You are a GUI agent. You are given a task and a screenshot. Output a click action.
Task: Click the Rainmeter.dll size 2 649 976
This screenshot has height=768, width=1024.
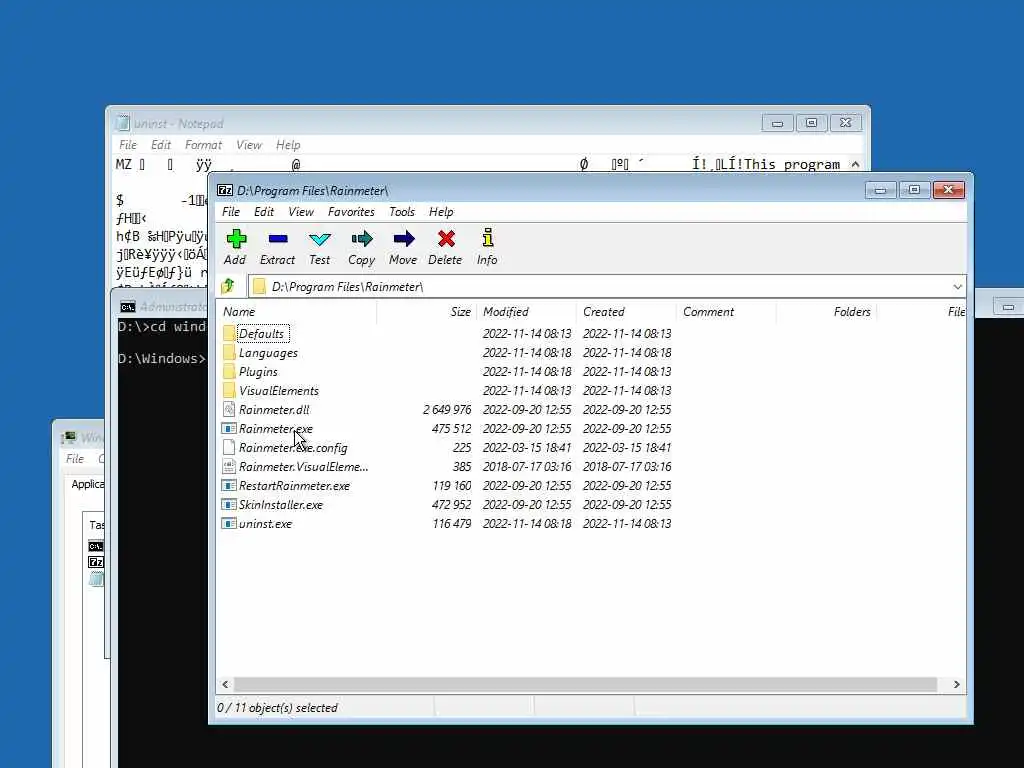click(447, 409)
